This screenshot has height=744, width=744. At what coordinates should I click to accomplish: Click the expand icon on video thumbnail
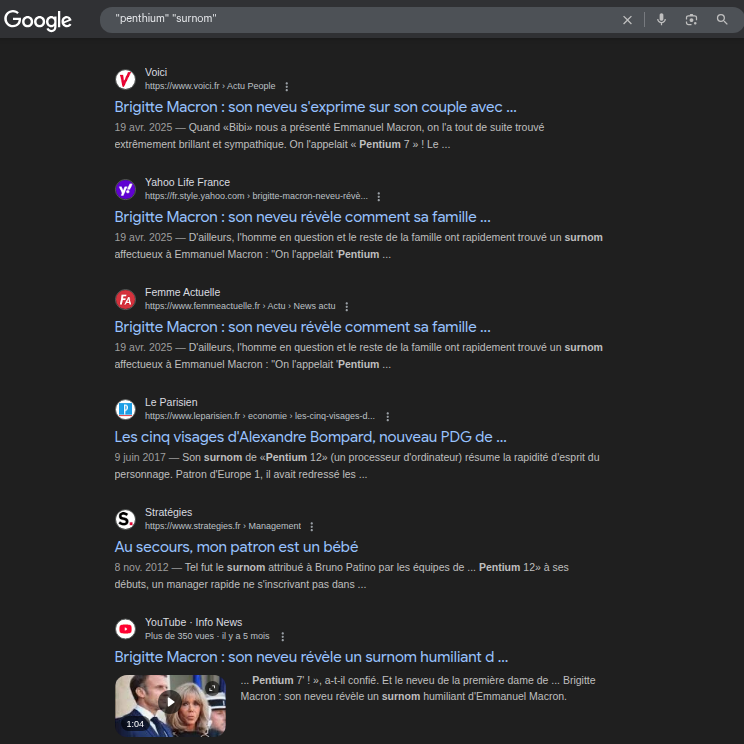(212, 688)
